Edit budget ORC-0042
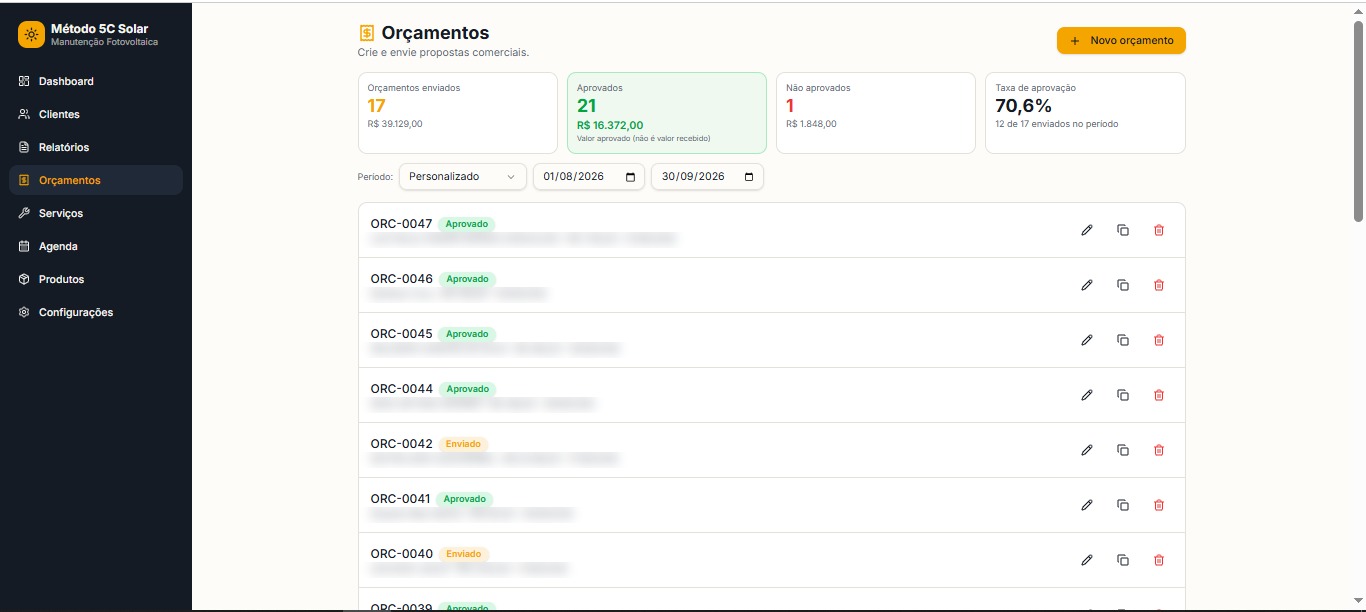Viewport: 1366px width, 612px height. [x=1087, y=450]
